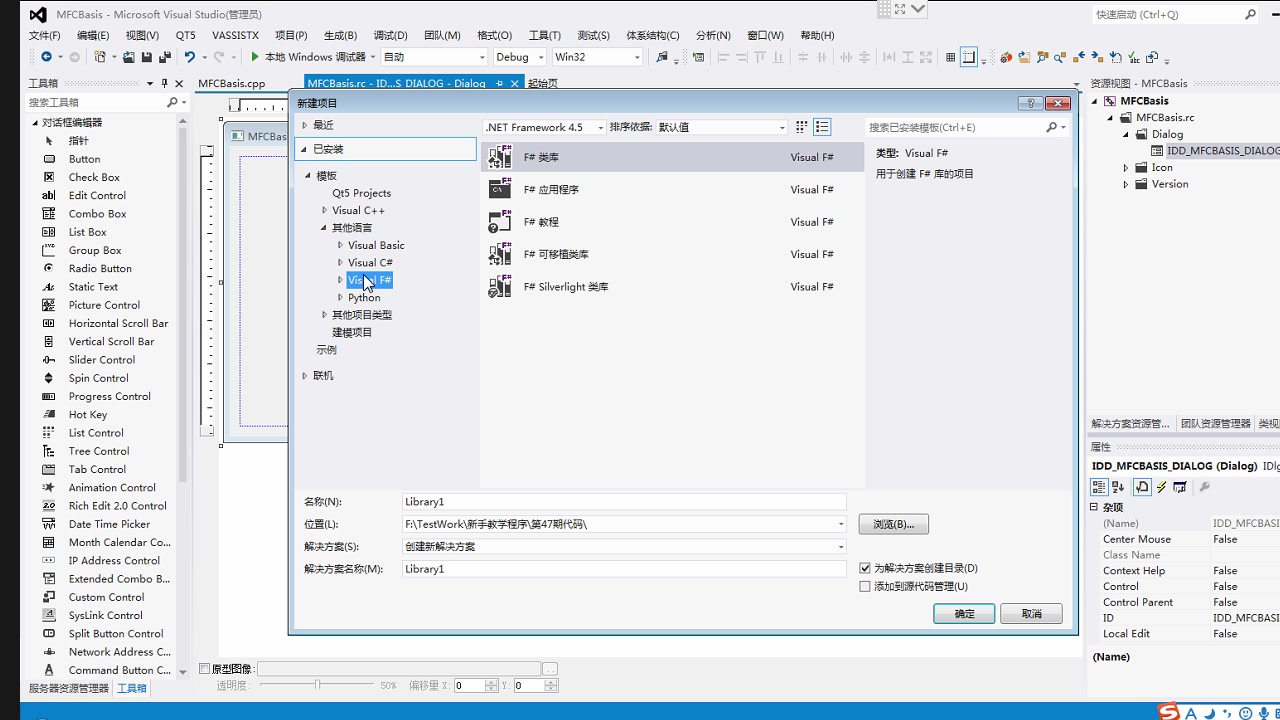Click the Quick Launch search icon
Image resolution: width=1280 pixels, height=720 pixels.
(x=1250, y=14)
